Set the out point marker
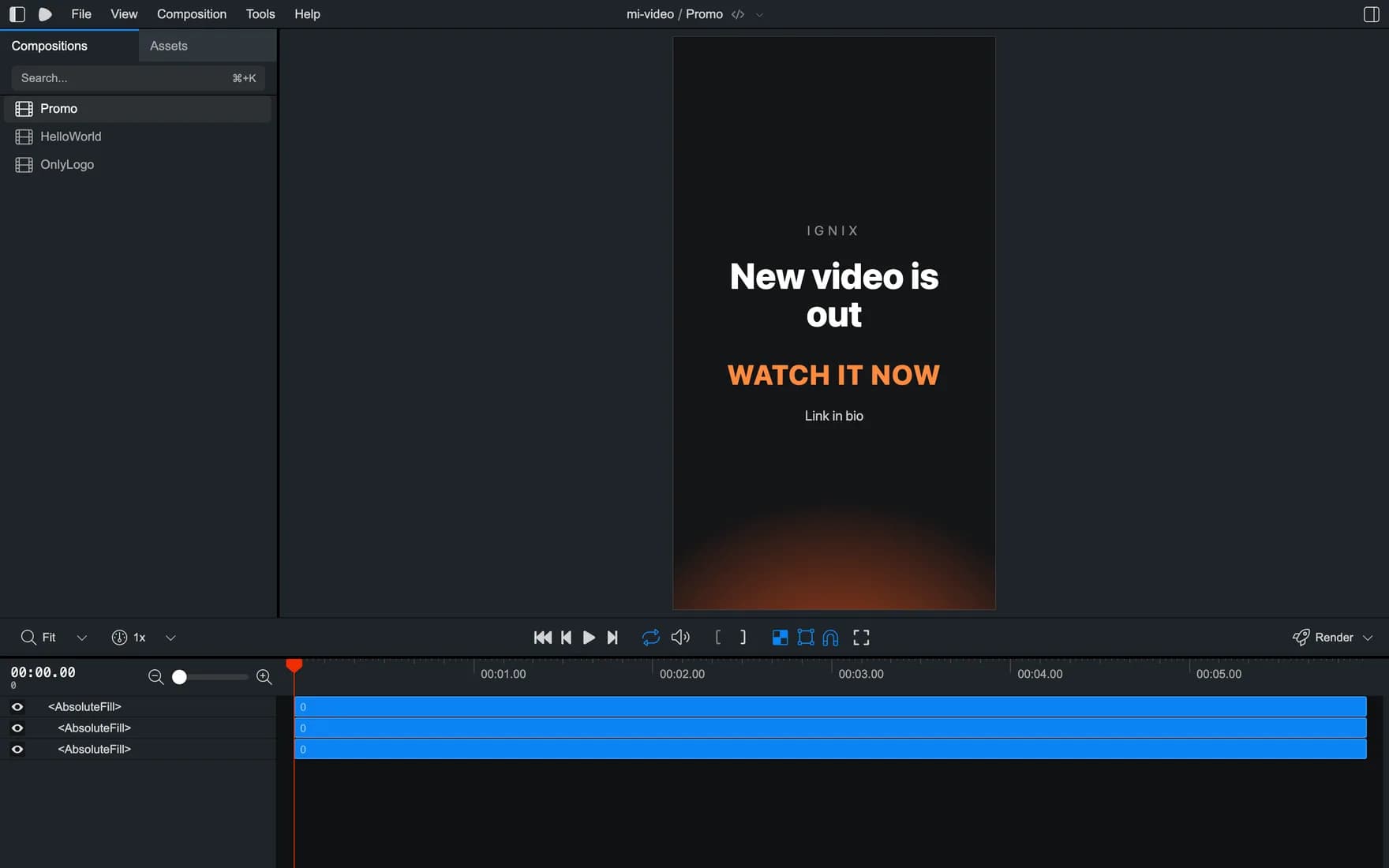Screen dimensions: 1389x868 point(743,638)
